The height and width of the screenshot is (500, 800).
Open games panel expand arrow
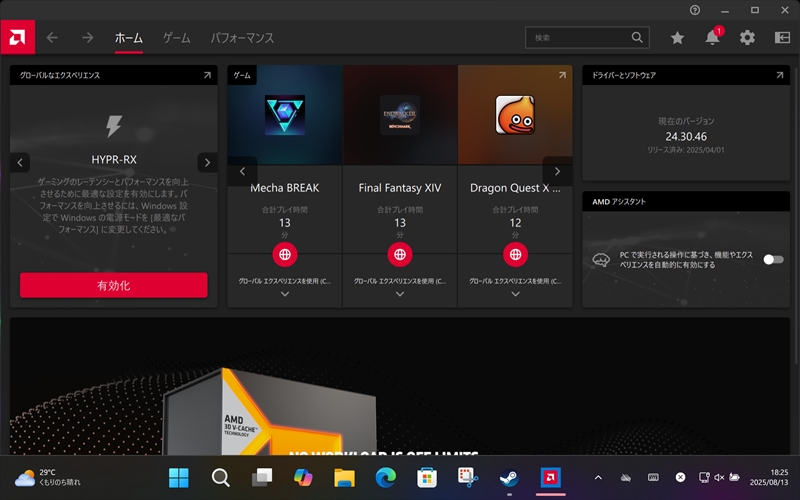pos(562,75)
